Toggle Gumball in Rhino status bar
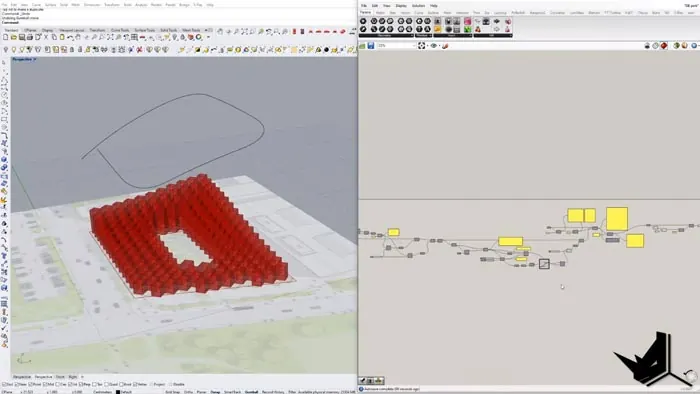 [x=251, y=392]
